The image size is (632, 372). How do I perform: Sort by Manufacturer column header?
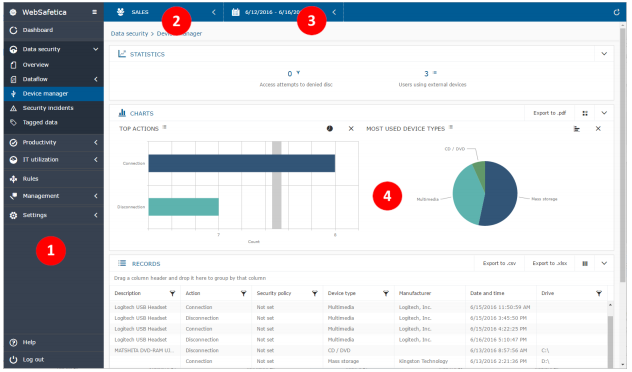pyautogui.click(x=415, y=293)
